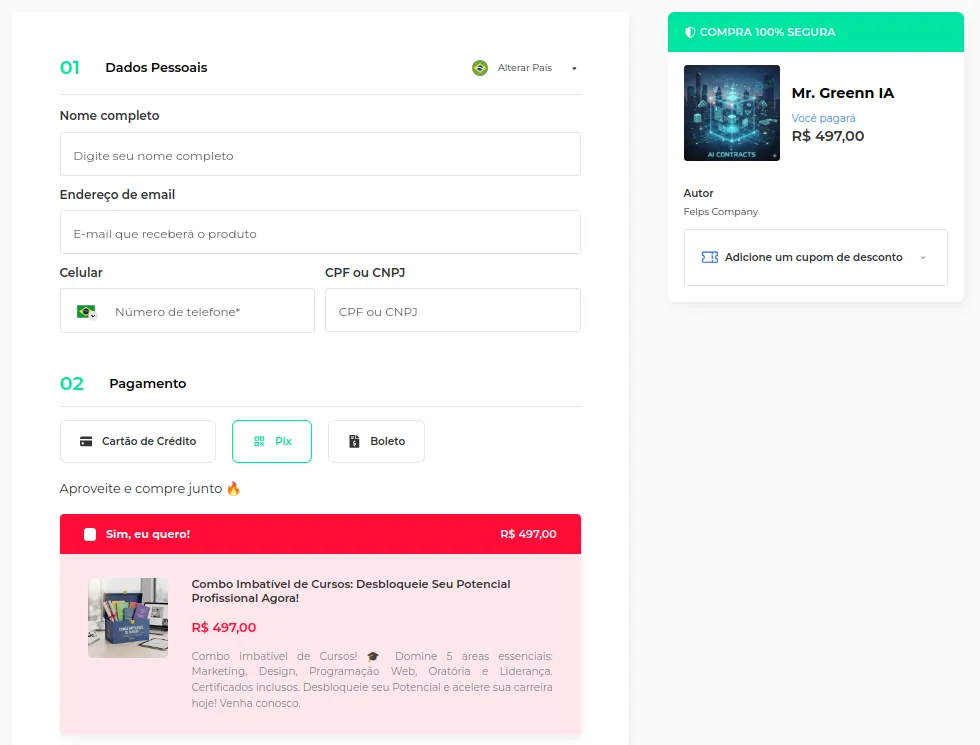Click the 'Dados Pessoais' section heading

[x=156, y=68]
